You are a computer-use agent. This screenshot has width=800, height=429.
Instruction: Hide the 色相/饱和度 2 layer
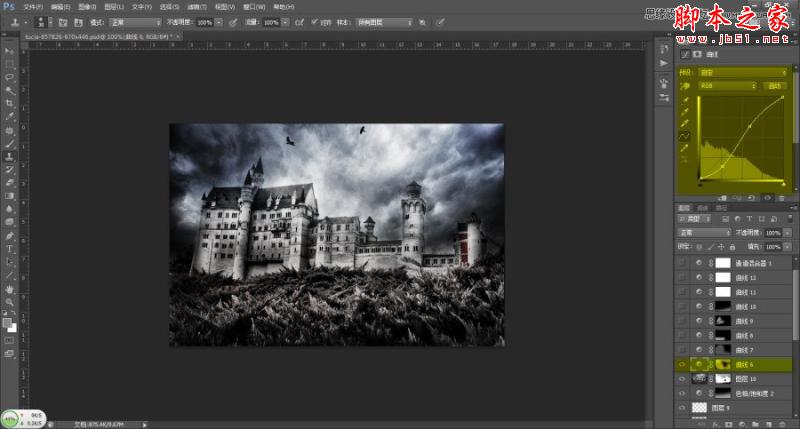(682, 393)
